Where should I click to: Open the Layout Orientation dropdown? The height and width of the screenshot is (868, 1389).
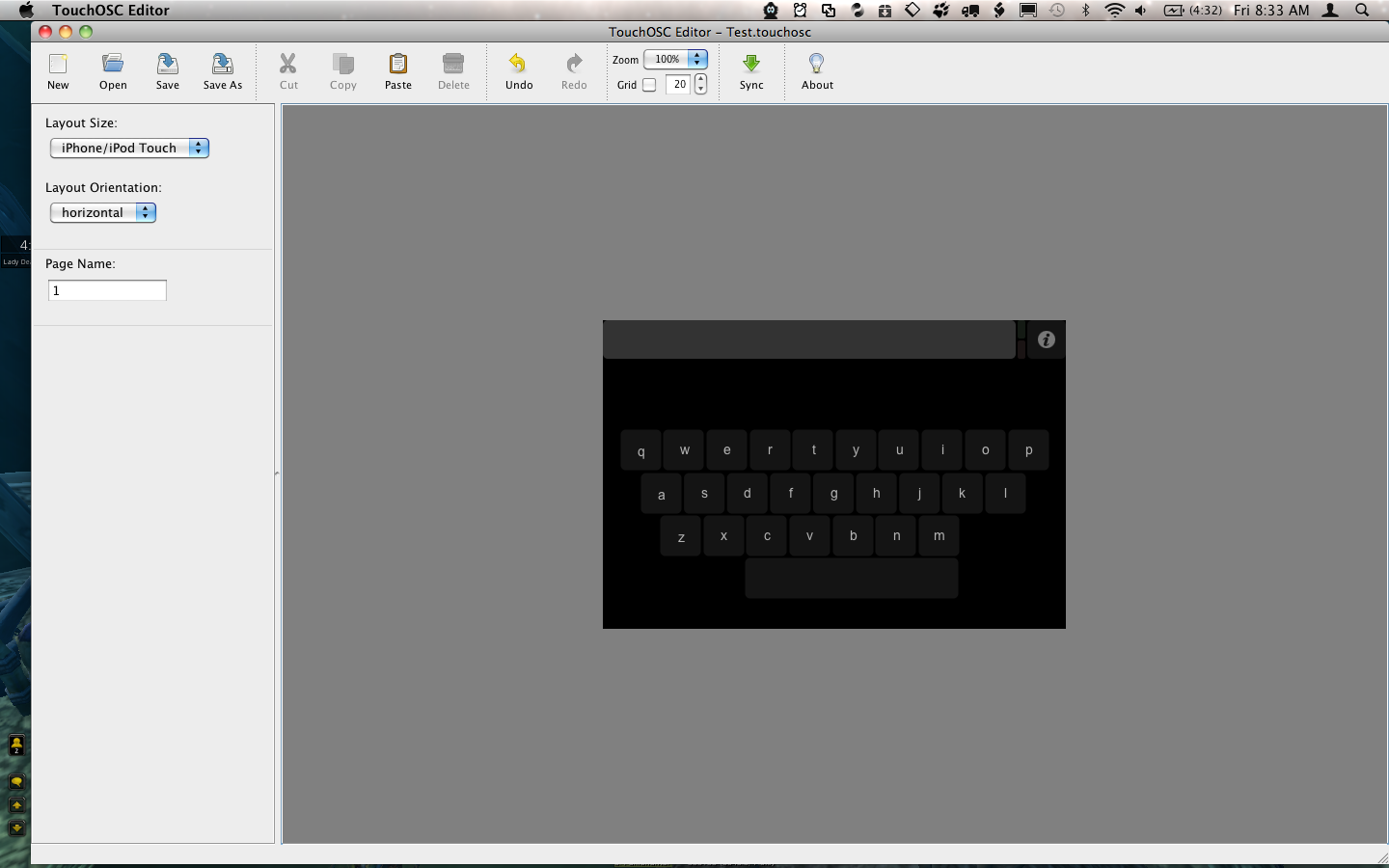(x=103, y=212)
